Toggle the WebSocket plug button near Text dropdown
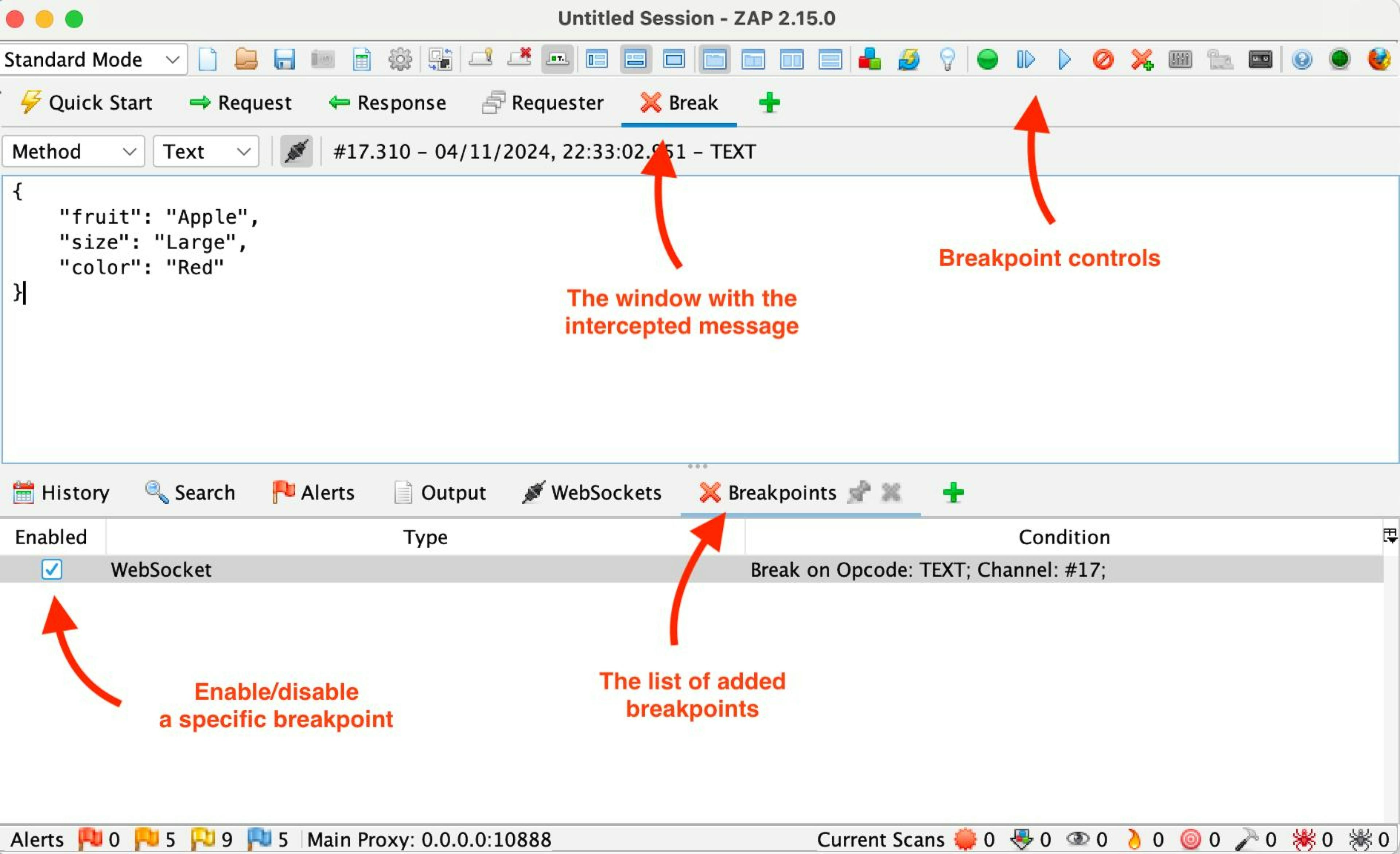Image resolution: width=1400 pixels, height=854 pixels. [297, 152]
